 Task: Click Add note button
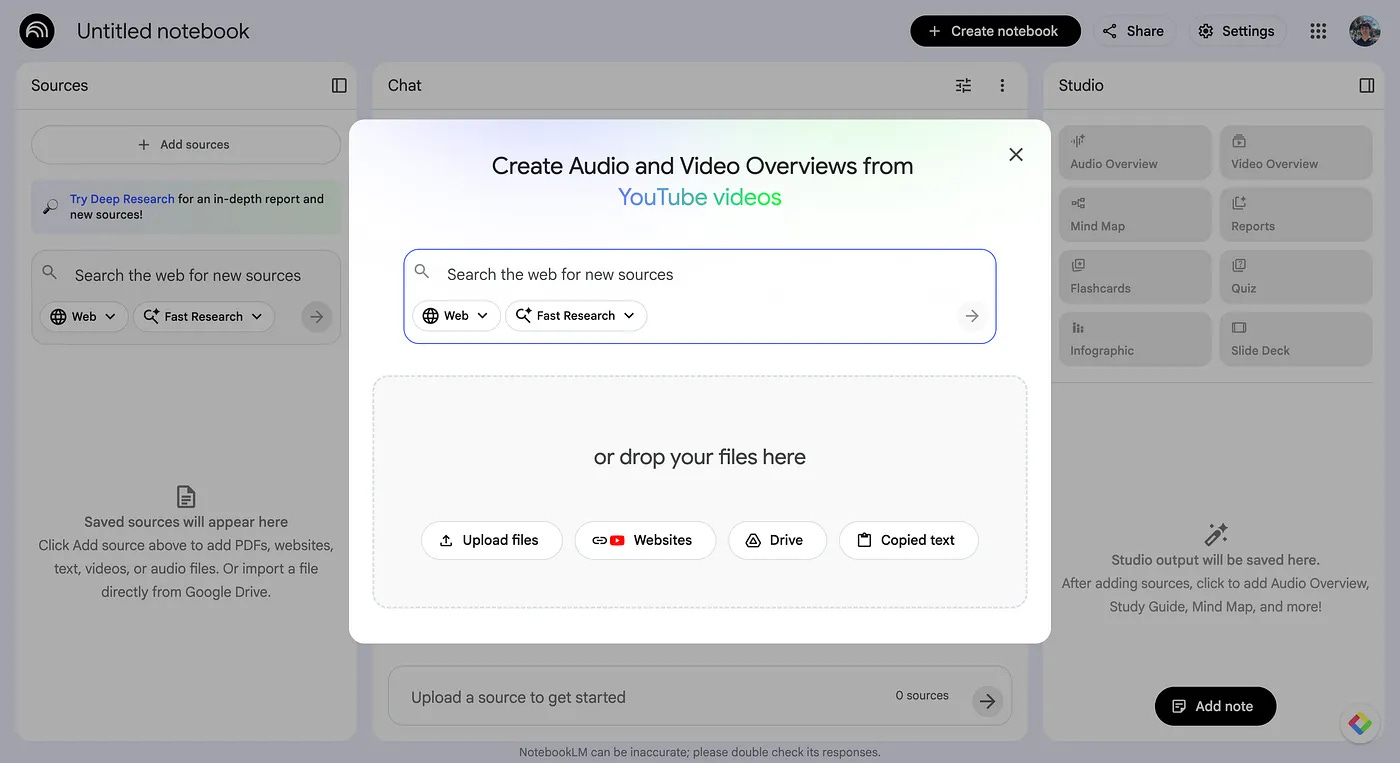click(1215, 706)
